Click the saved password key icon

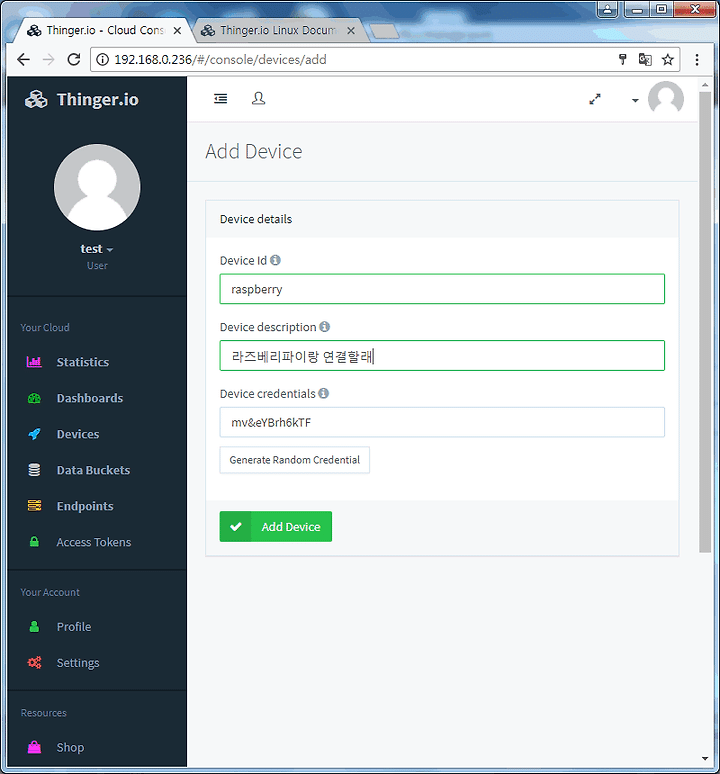pos(623,60)
